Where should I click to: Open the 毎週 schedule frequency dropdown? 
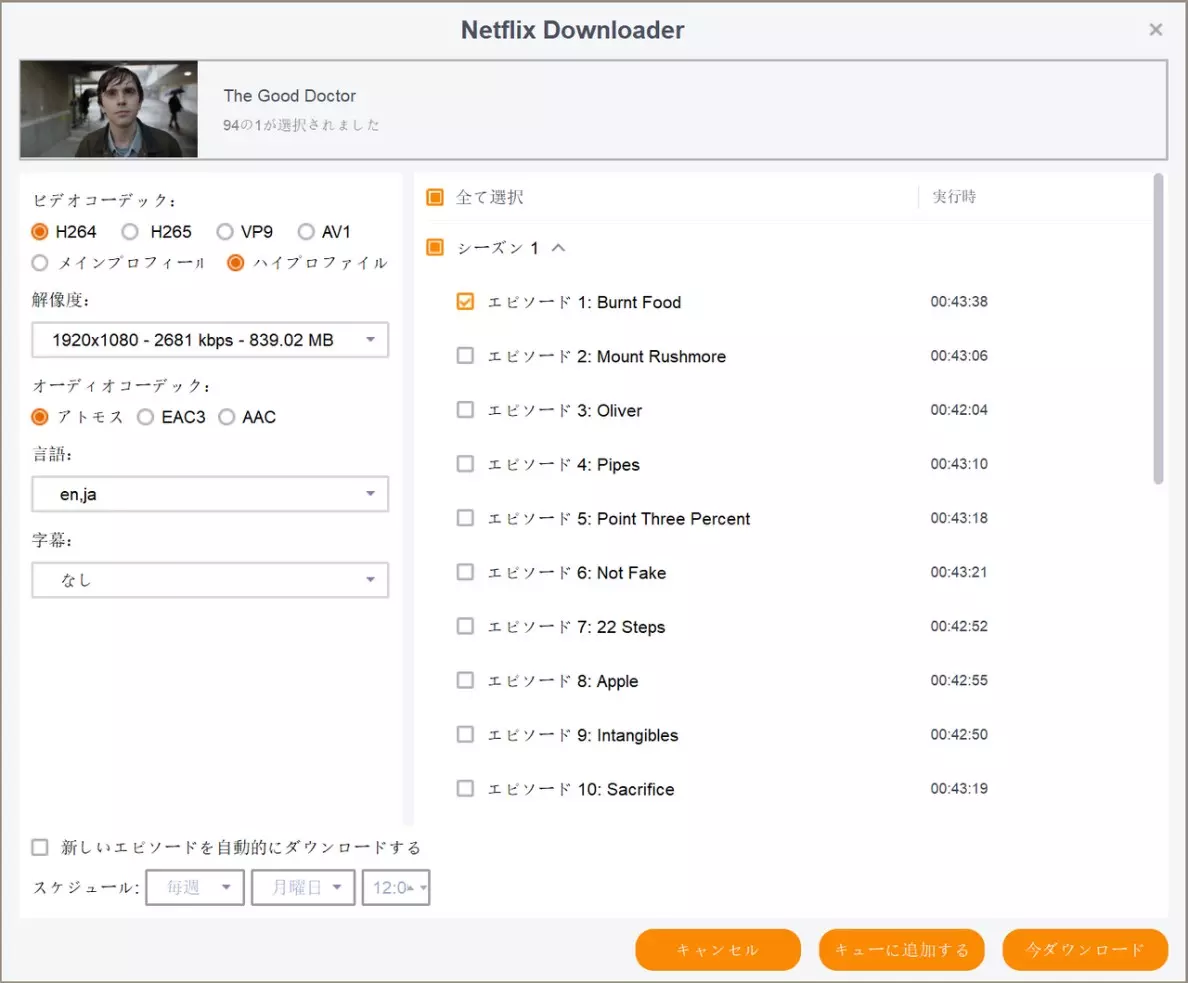[x=195, y=888]
